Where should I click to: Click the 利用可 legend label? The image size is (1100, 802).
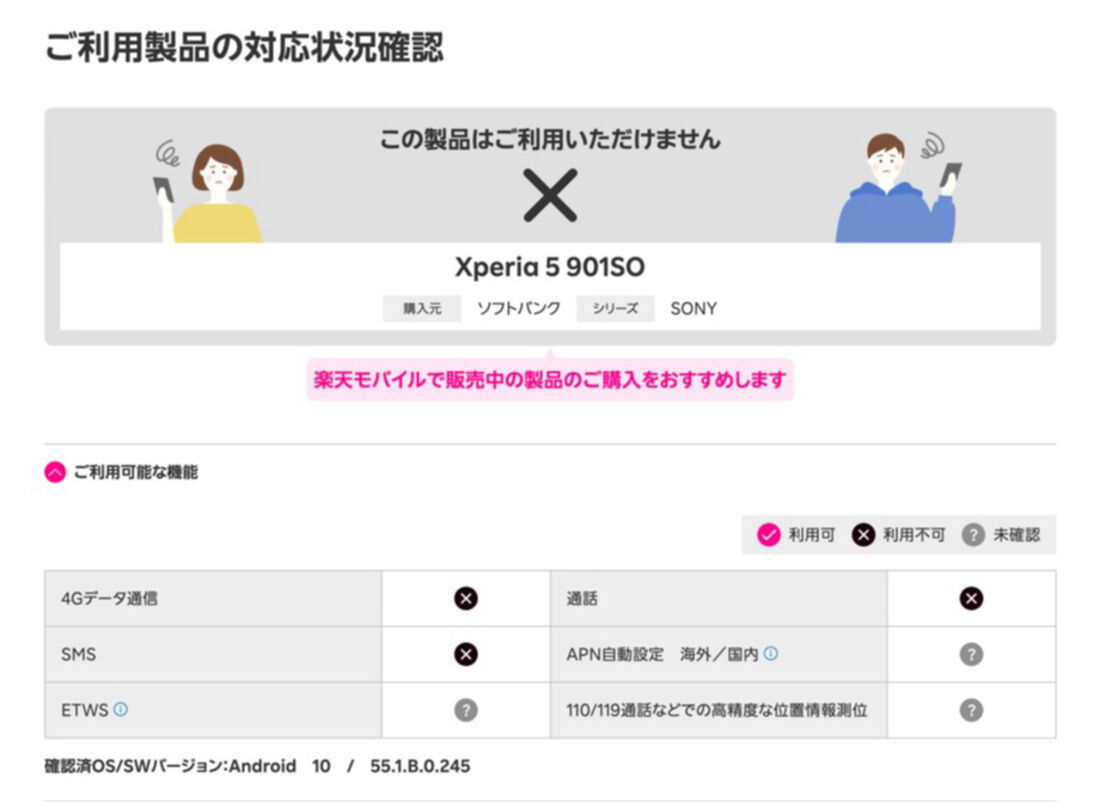(x=812, y=535)
